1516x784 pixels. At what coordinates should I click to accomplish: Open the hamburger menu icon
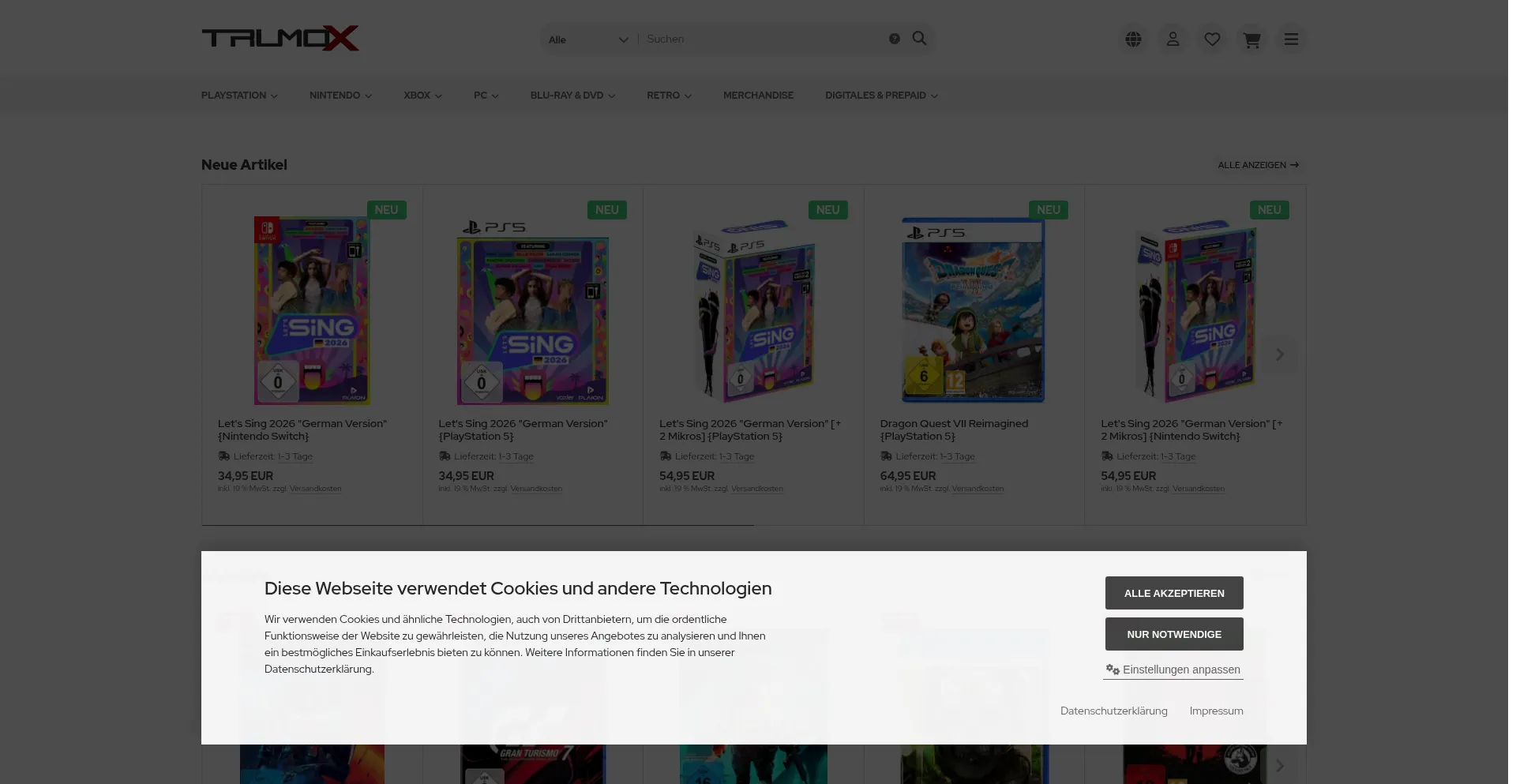click(x=1291, y=39)
